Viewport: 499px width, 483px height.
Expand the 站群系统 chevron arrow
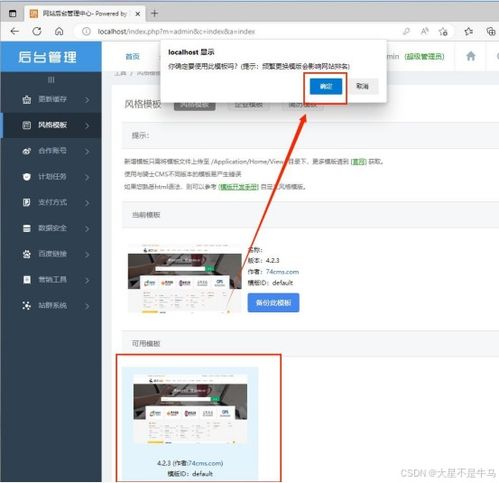[x=87, y=306]
